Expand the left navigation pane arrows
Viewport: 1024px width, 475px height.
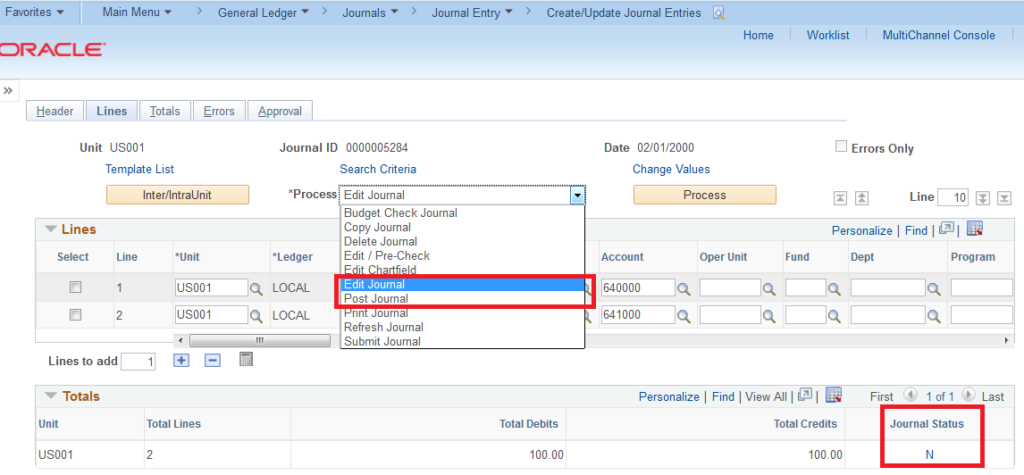pos(8,90)
